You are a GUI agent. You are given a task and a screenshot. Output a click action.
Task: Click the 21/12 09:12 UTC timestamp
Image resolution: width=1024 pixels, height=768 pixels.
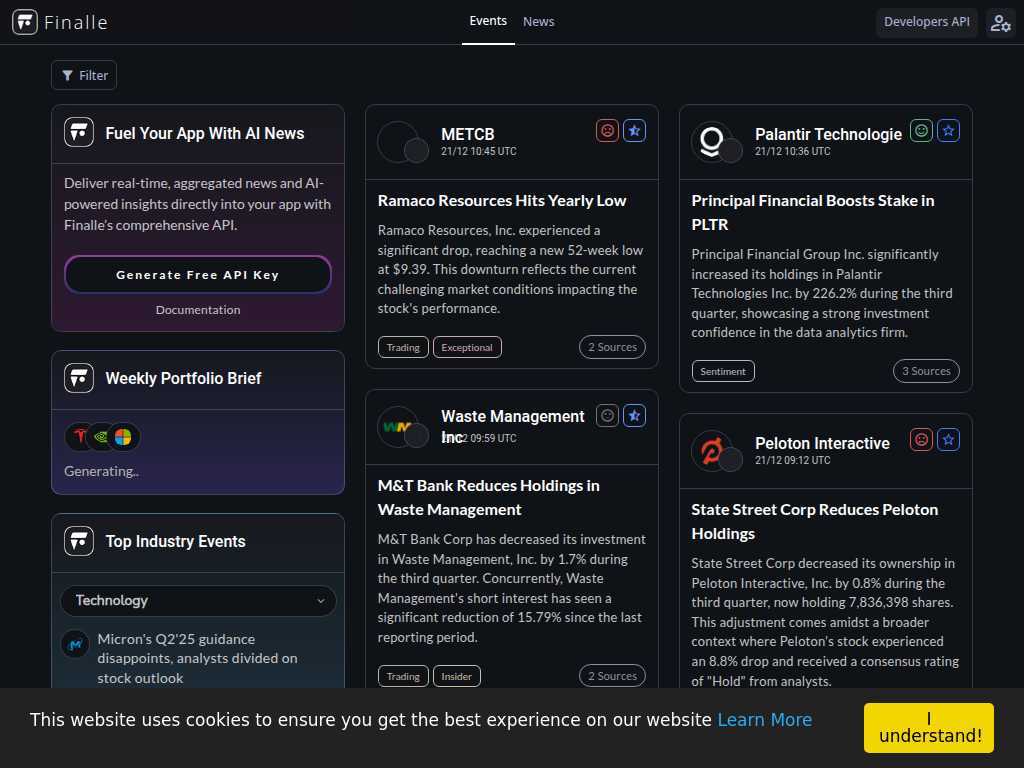coord(793,460)
